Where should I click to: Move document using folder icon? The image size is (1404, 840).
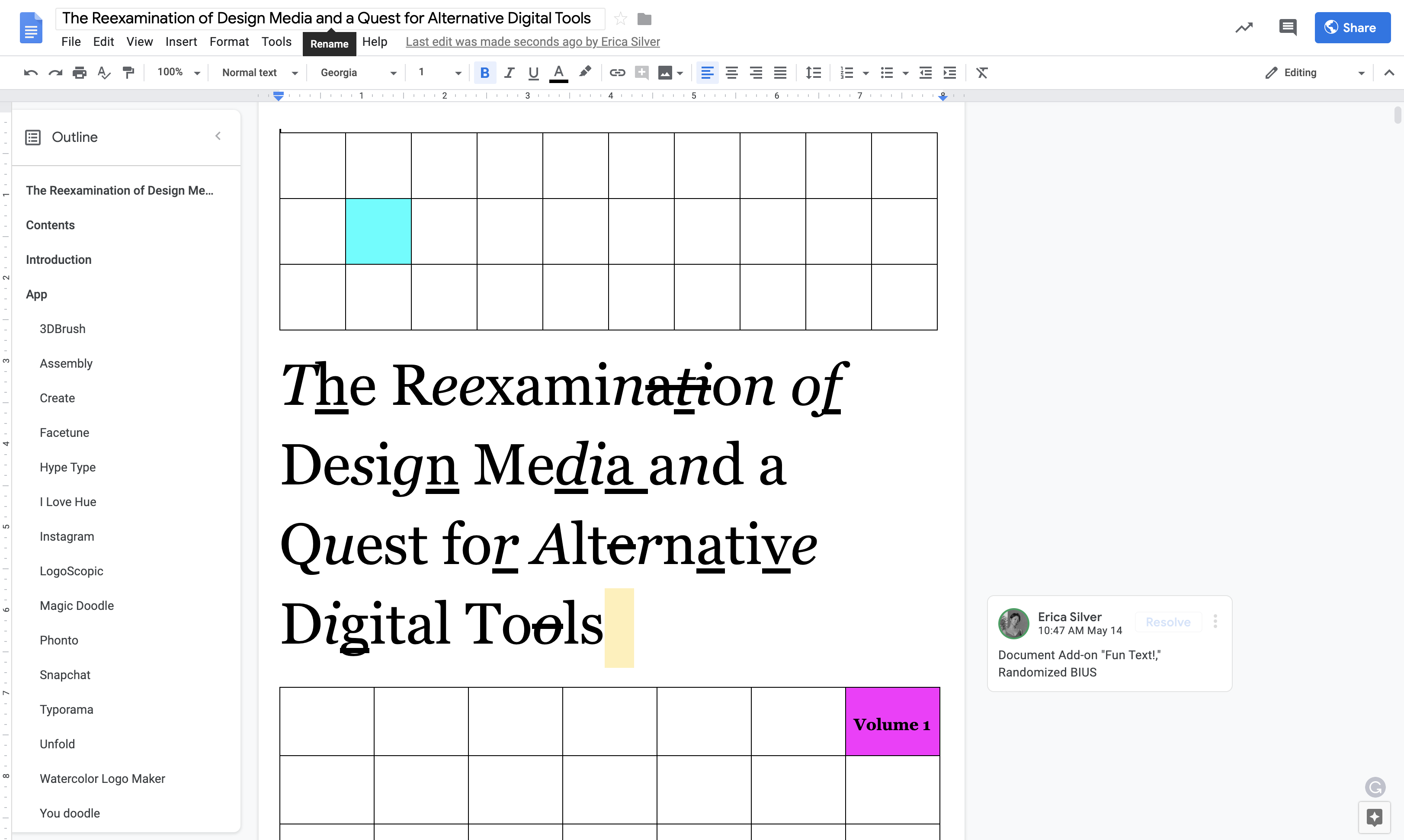point(644,19)
